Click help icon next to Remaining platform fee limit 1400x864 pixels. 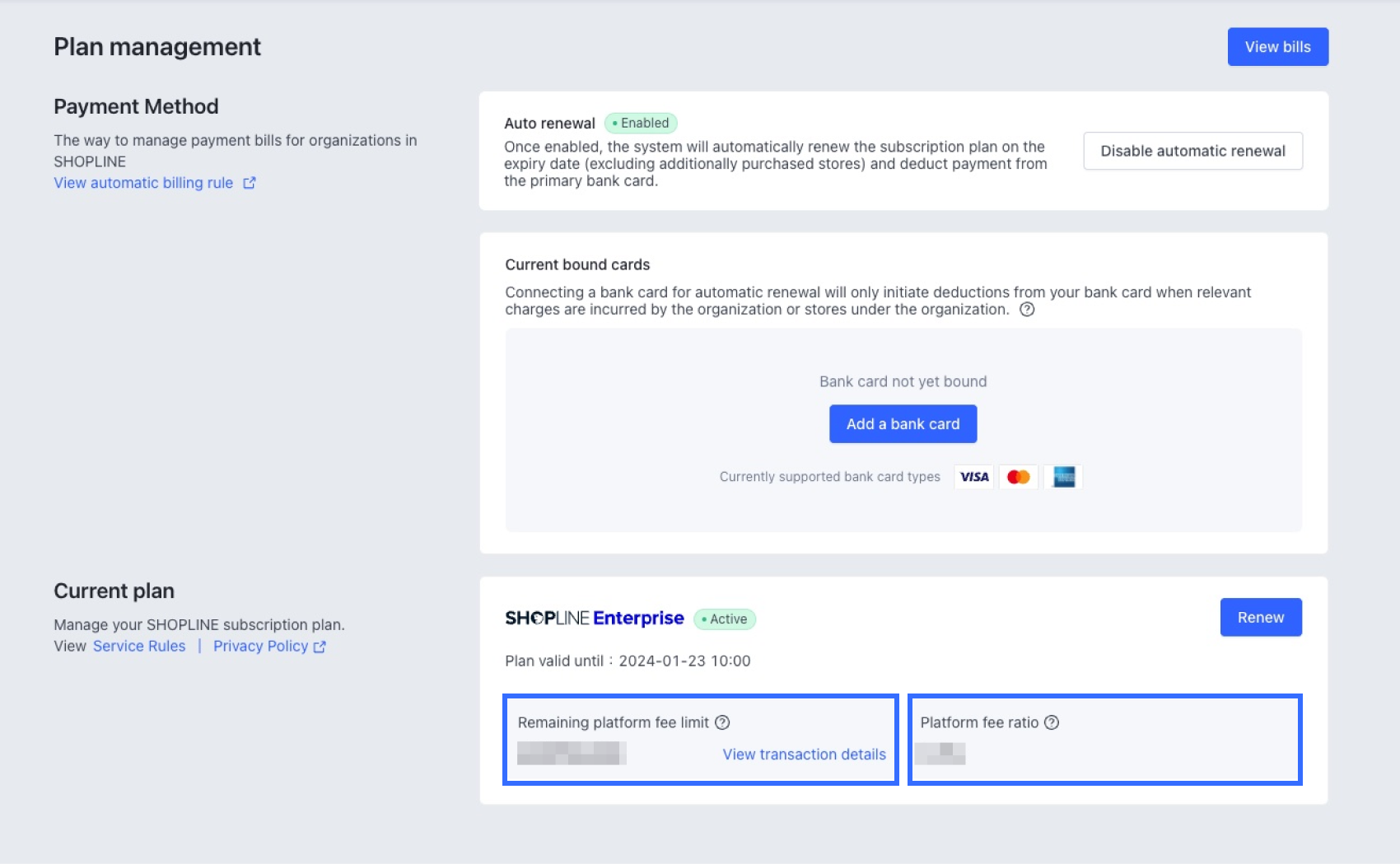click(722, 722)
